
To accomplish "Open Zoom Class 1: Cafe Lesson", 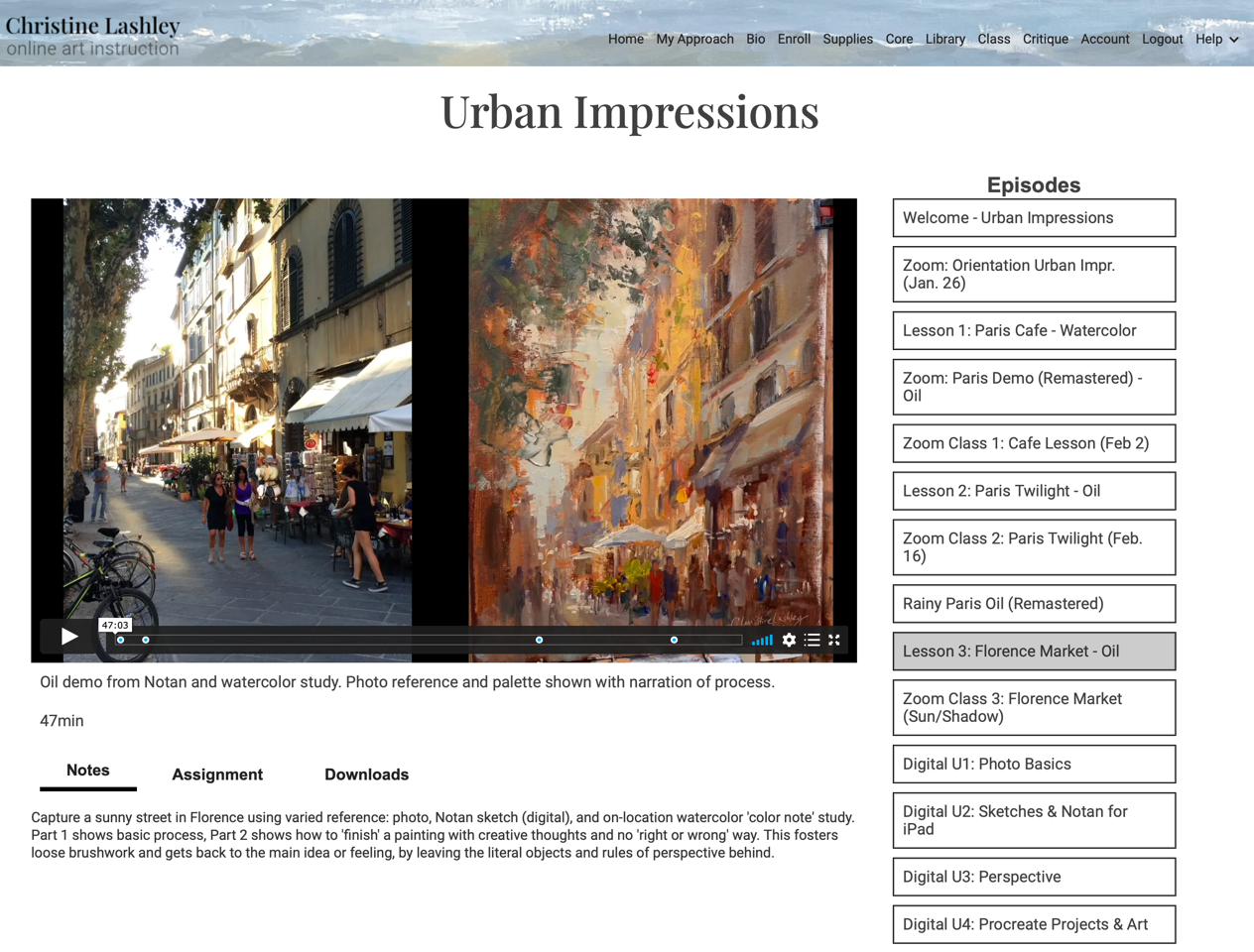I will coord(1034,444).
